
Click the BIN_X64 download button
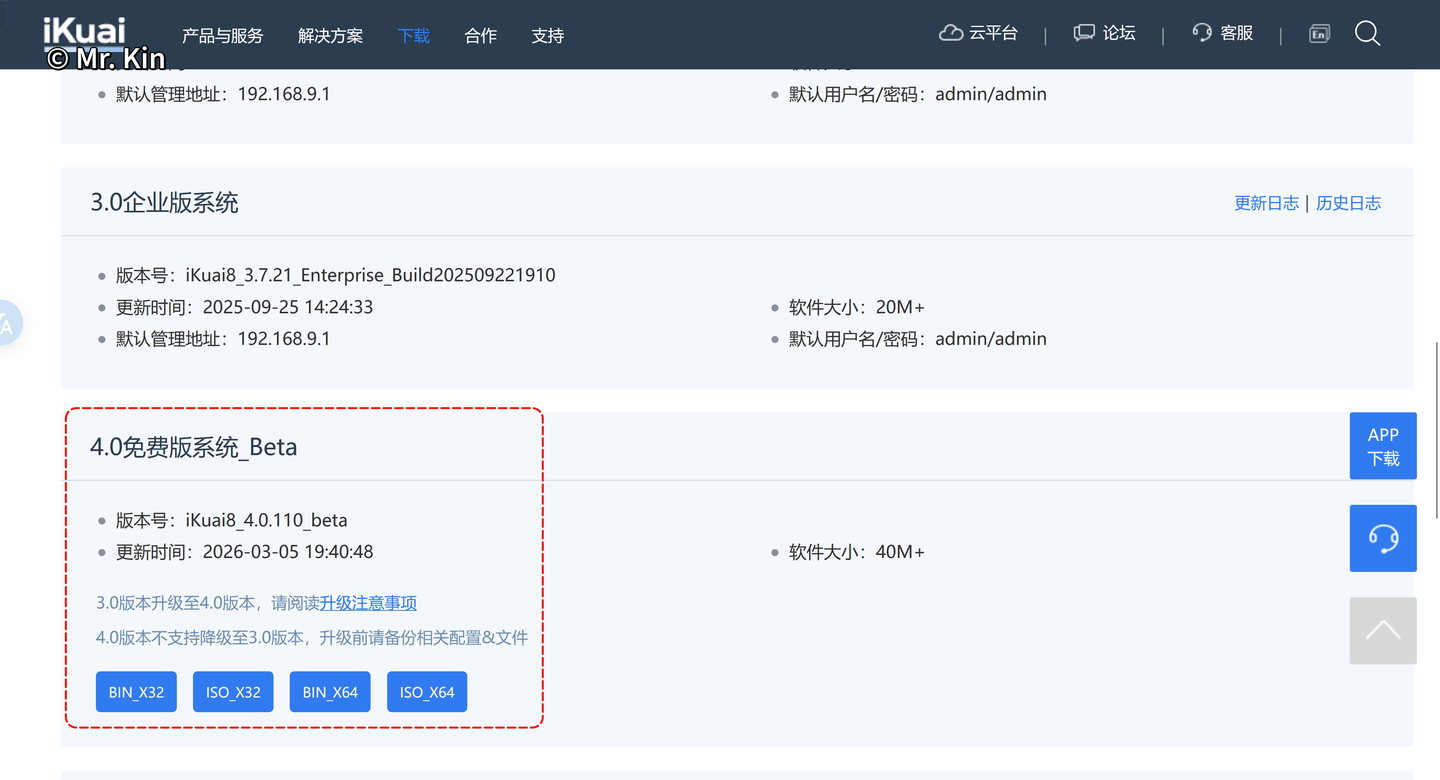tap(330, 692)
